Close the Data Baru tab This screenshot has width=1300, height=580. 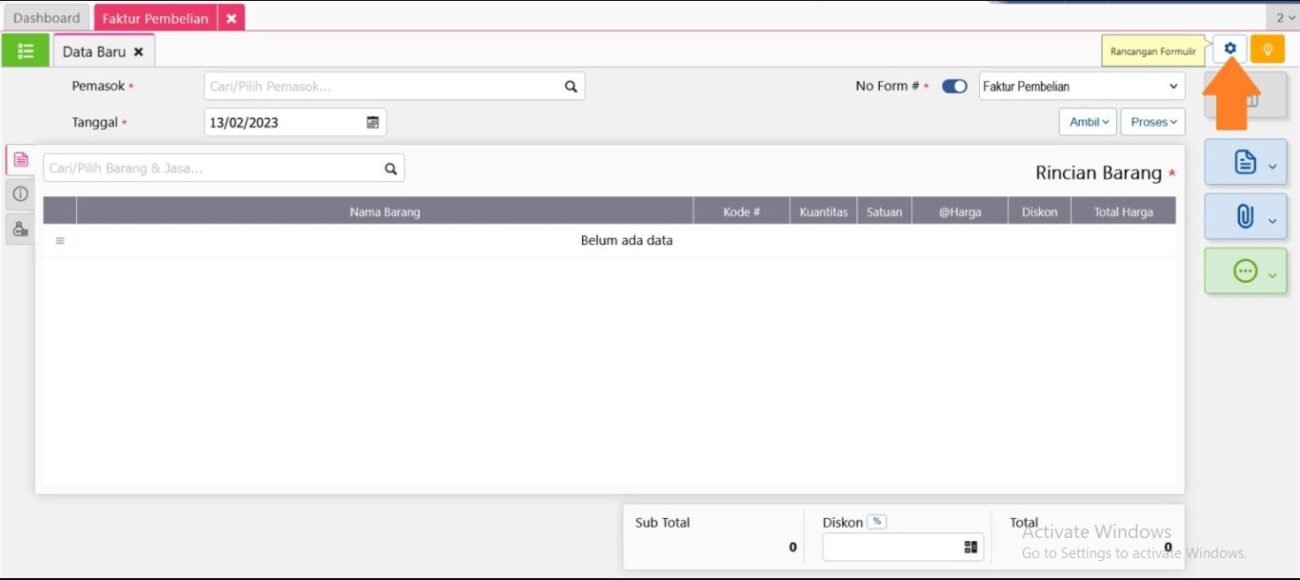(x=139, y=52)
